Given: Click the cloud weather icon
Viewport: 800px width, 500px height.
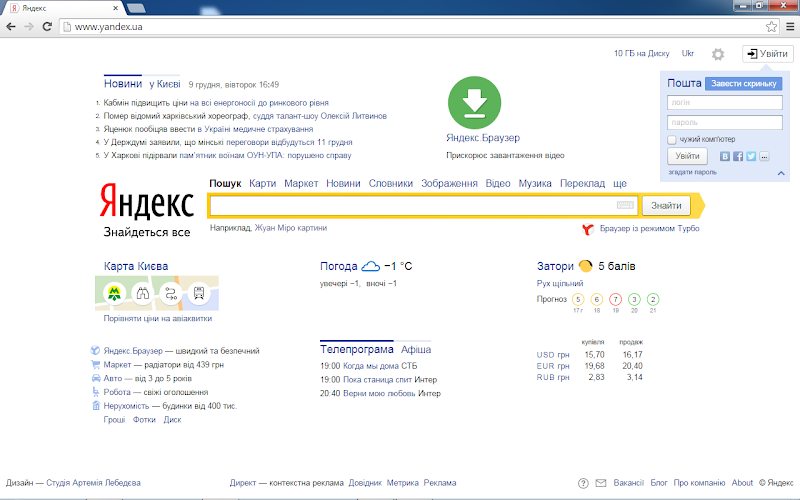Looking at the screenshot, I should click(370, 266).
